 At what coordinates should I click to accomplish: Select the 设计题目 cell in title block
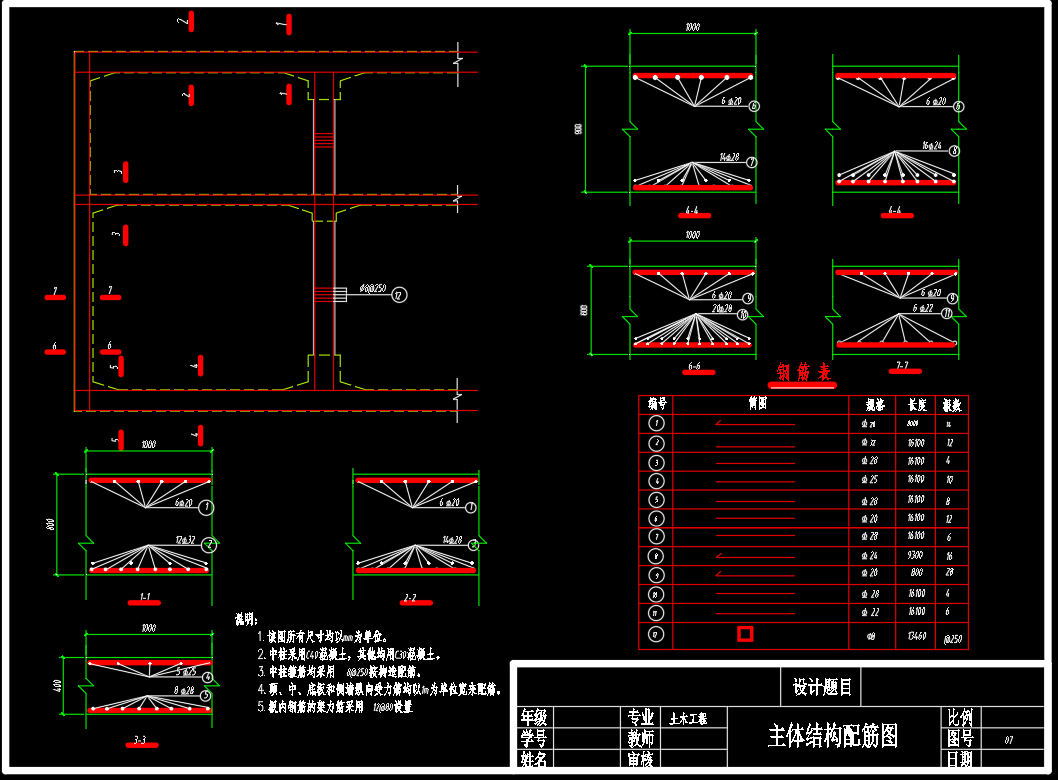822,687
